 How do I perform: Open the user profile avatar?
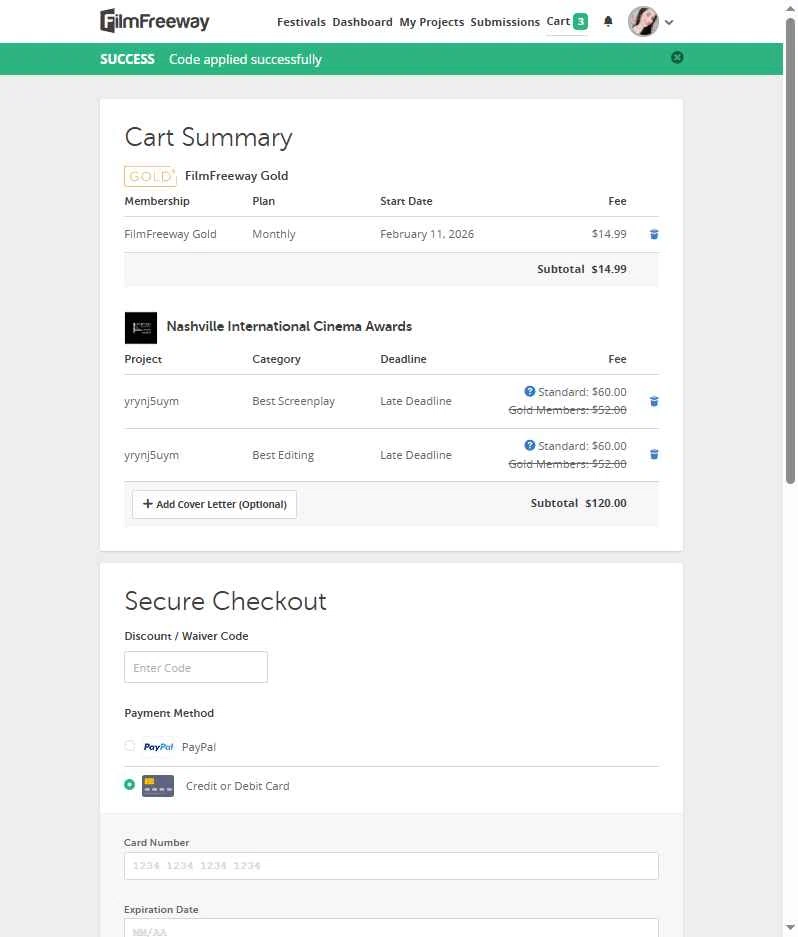(x=643, y=22)
